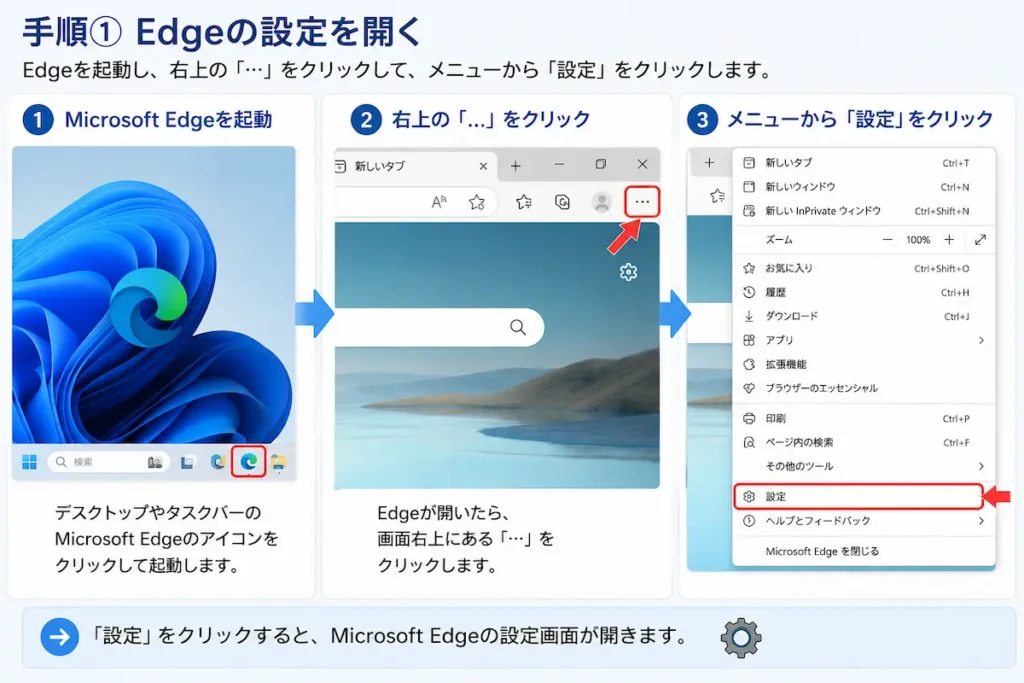Screen dimensions: 1024x683
Task: Click the Read aloud 'A' icon
Action: click(439, 202)
